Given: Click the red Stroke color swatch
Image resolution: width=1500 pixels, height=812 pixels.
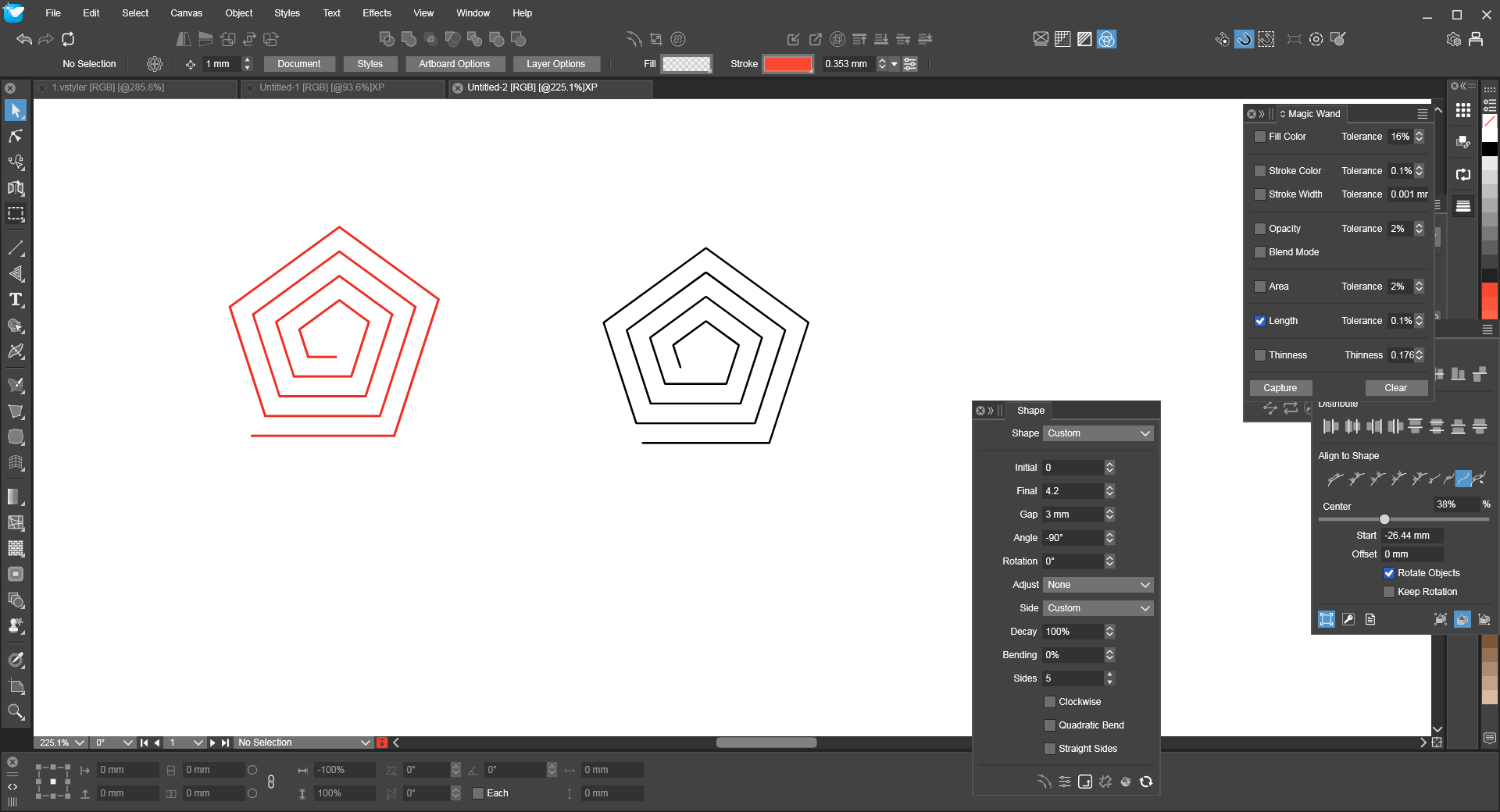Looking at the screenshot, I should point(787,64).
